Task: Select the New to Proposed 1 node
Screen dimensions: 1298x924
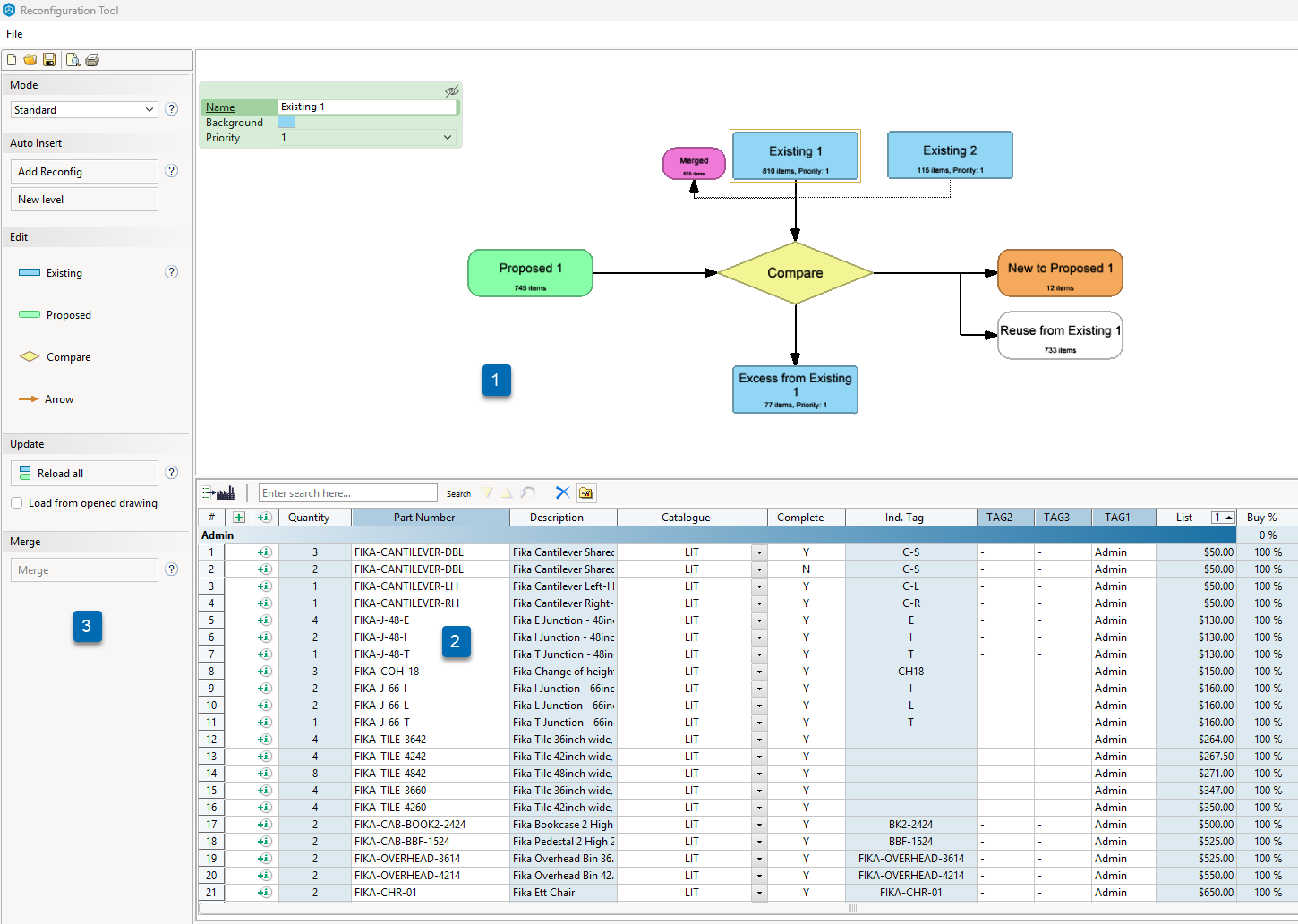Action: (x=1060, y=273)
